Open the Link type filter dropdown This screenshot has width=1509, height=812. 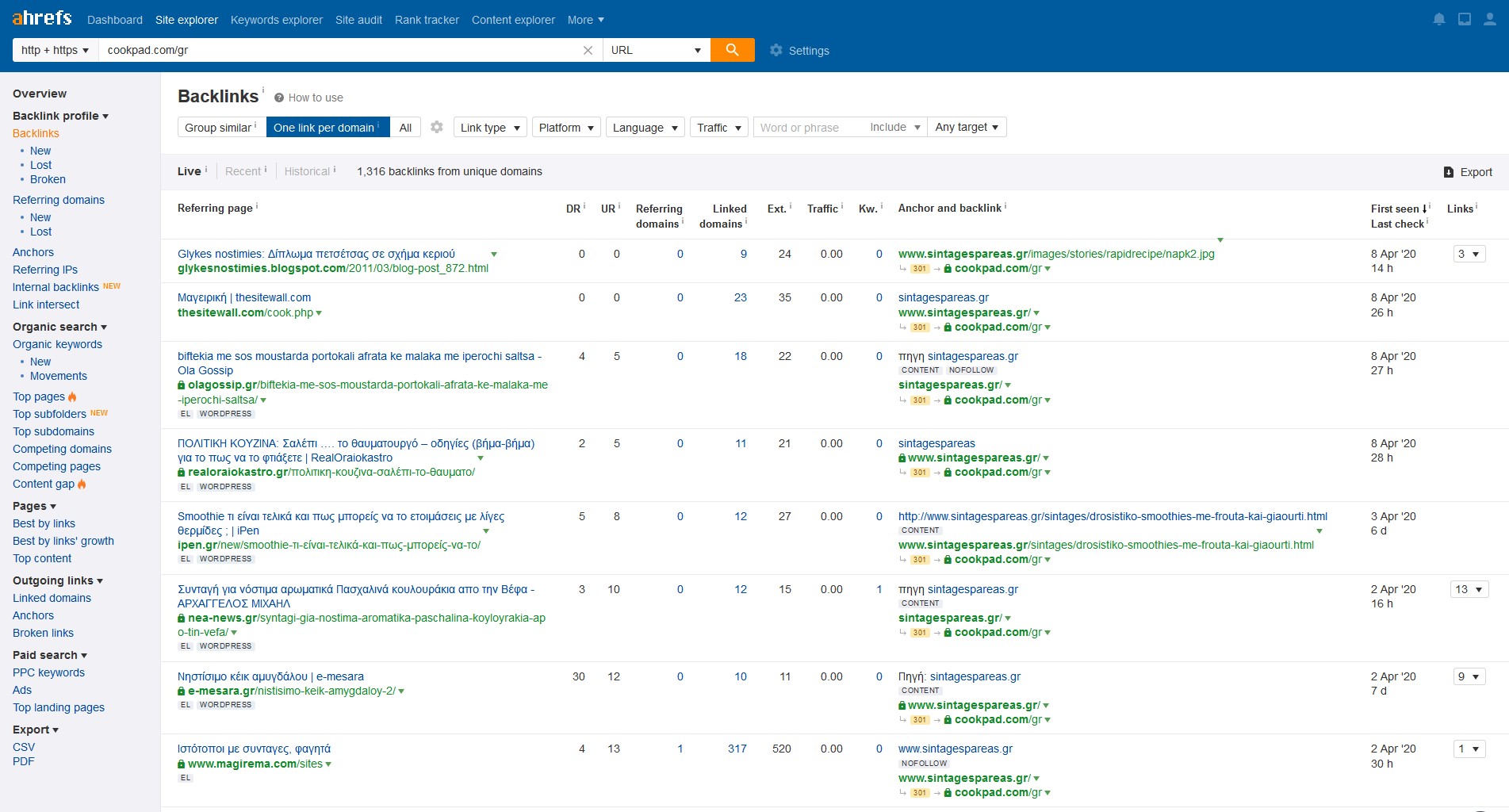tap(490, 127)
